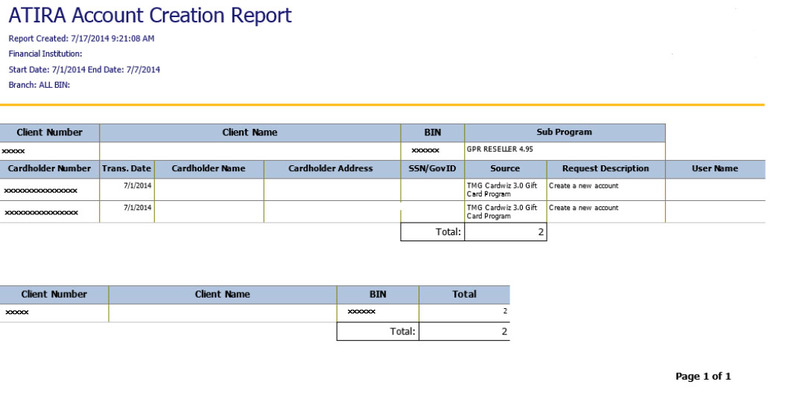
Task: Click the Request Description column header
Action: coord(605,169)
